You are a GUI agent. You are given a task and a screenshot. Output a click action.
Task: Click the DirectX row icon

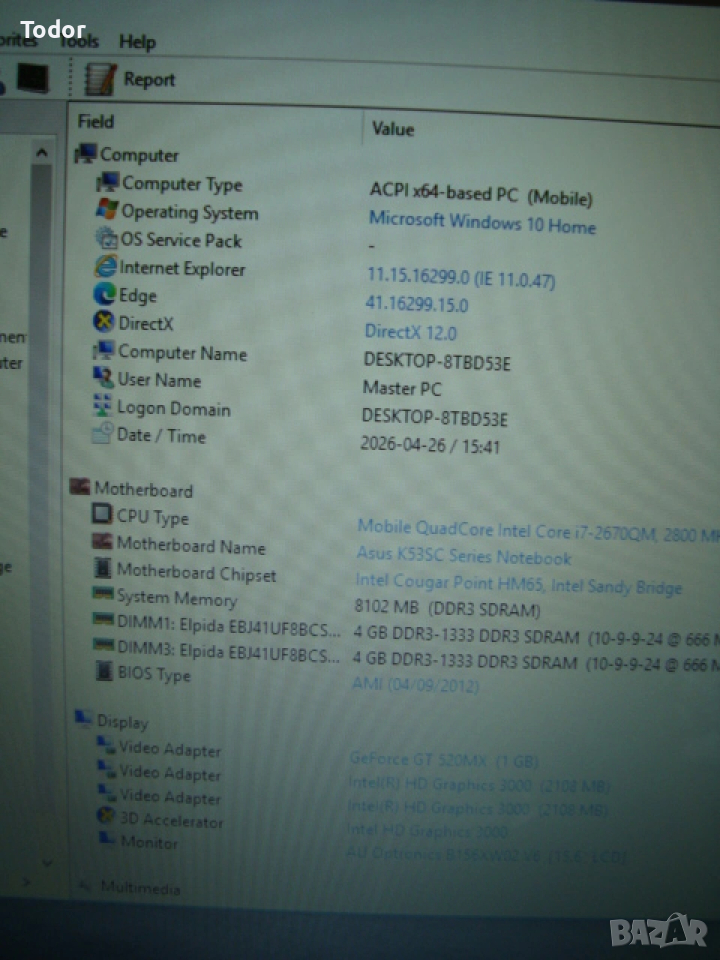point(104,322)
